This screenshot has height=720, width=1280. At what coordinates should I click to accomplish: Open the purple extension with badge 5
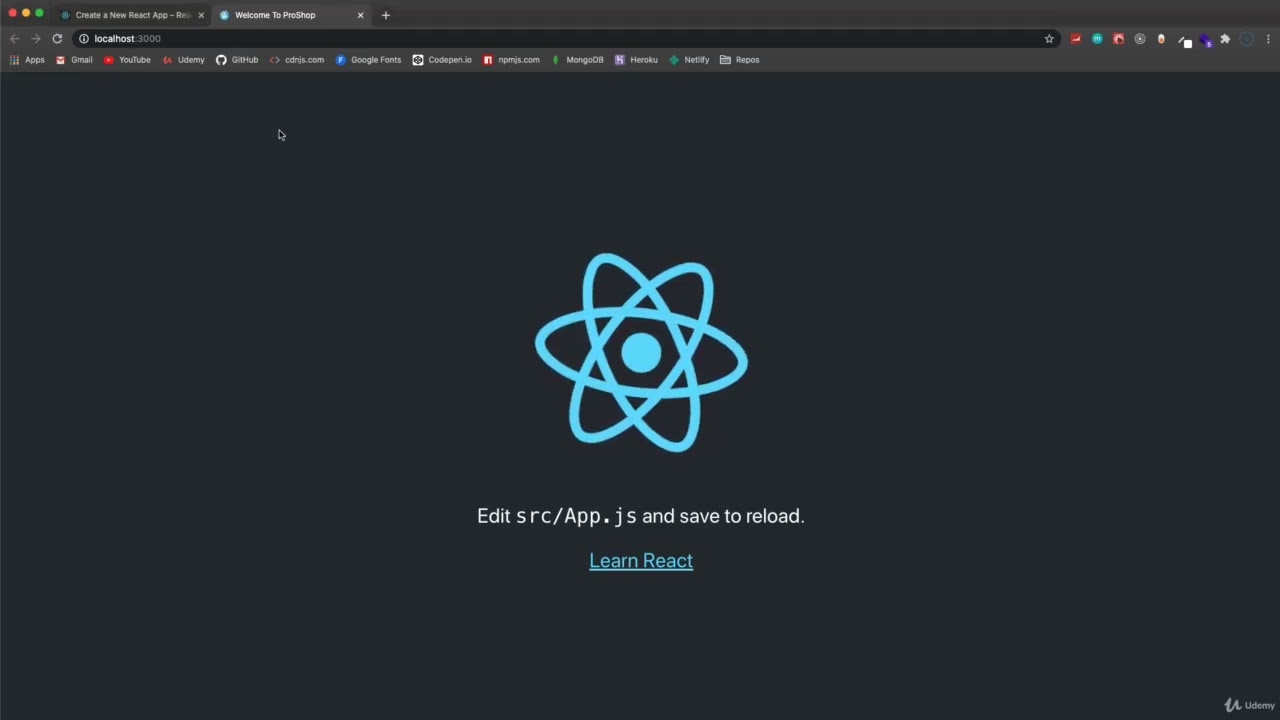(1205, 40)
